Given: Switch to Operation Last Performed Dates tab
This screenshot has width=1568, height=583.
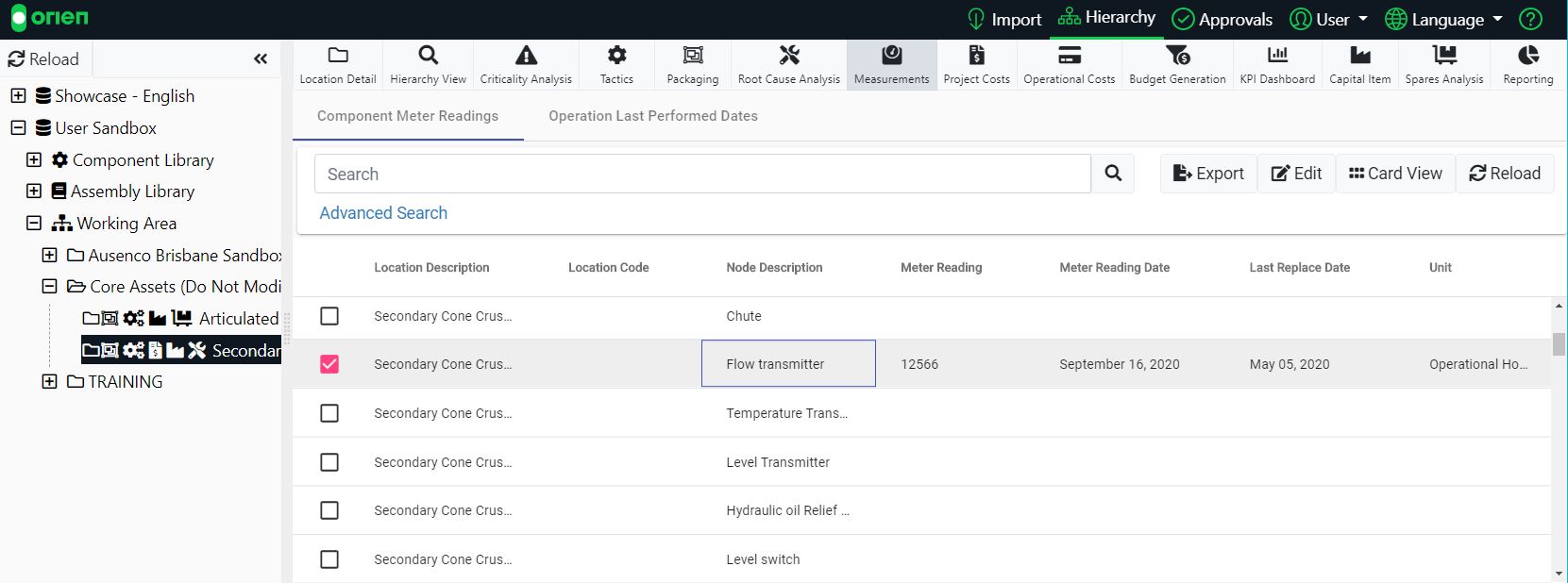Looking at the screenshot, I should click(x=652, y=116).
